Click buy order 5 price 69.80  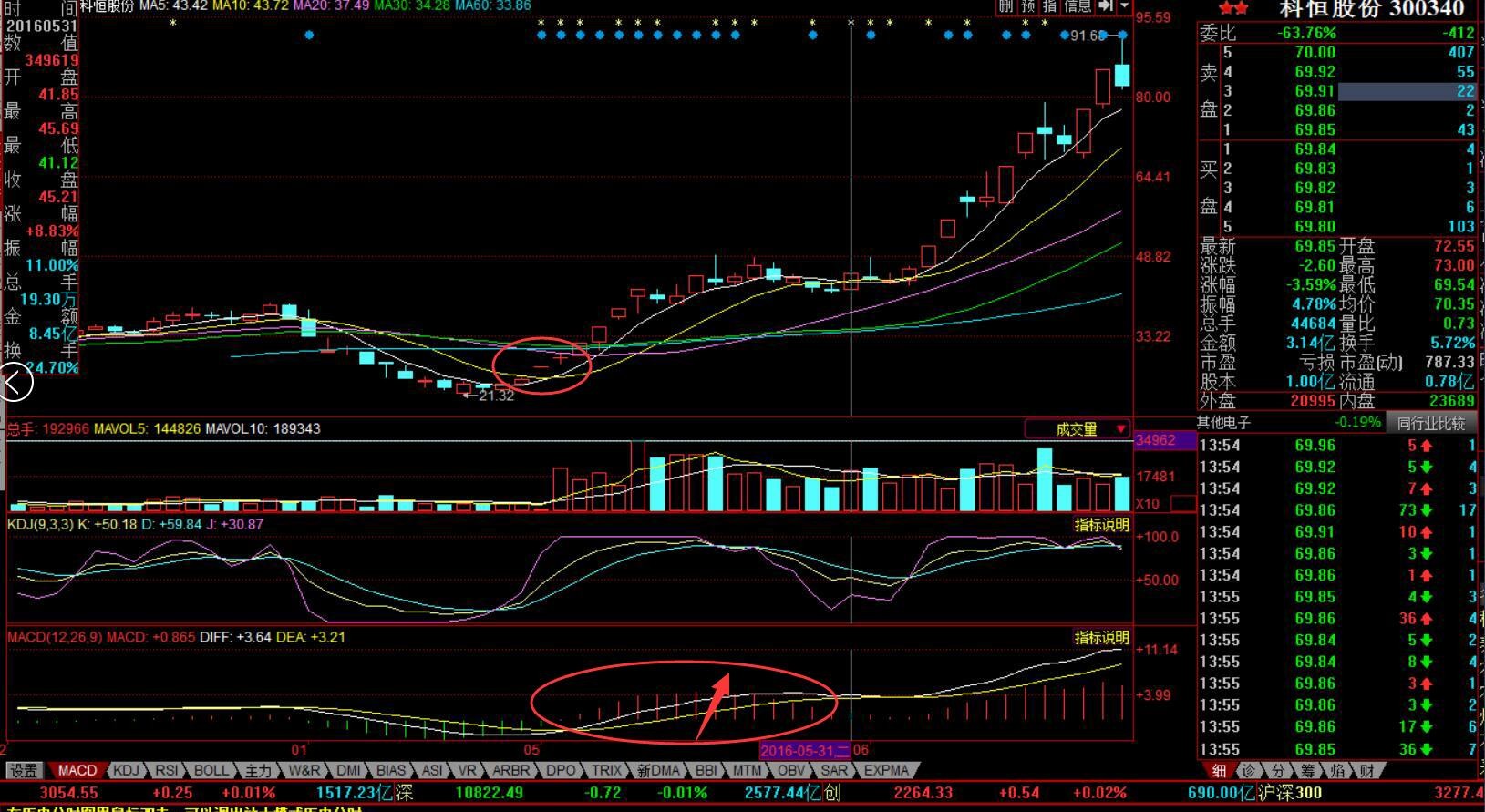tap(1315, 227)
